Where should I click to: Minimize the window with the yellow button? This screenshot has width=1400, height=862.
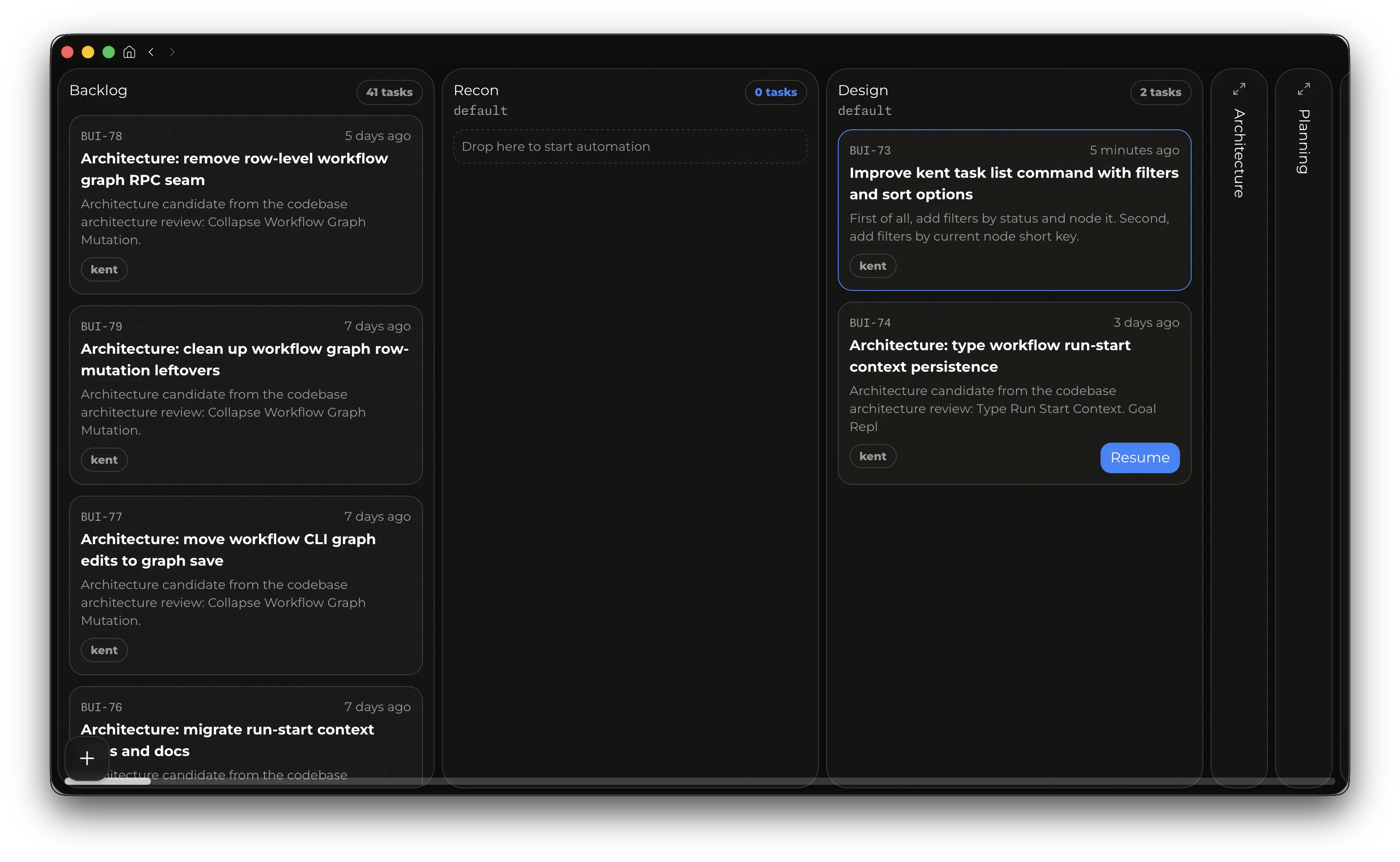88,52
